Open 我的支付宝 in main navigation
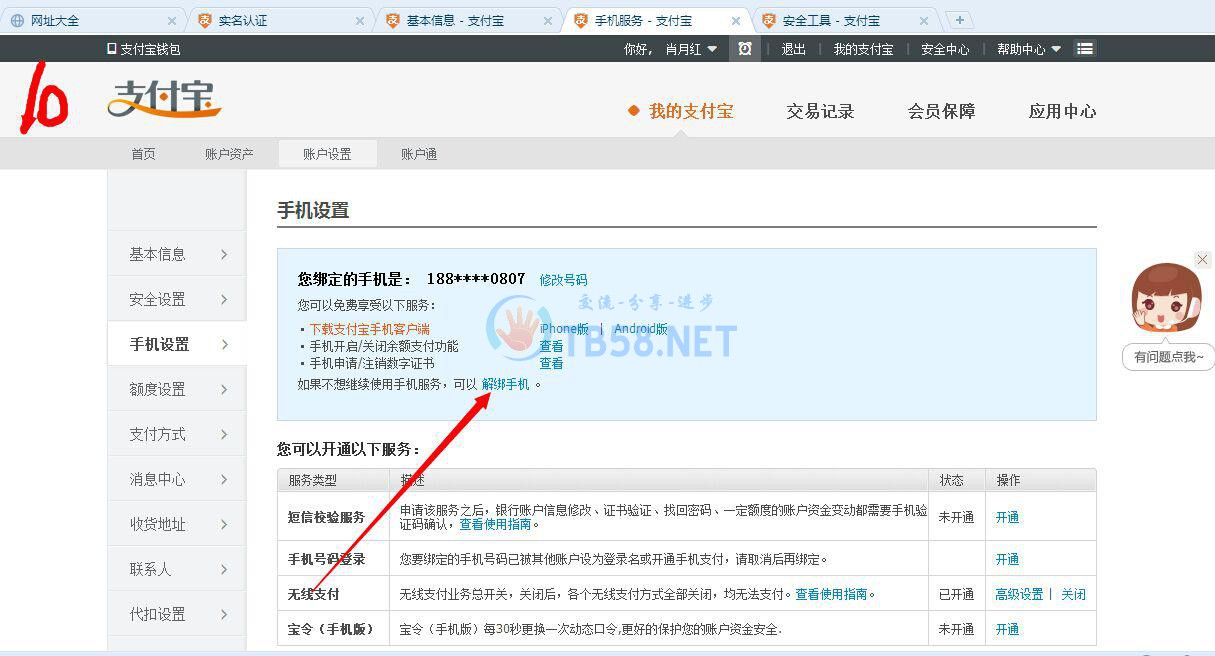This screenshot has height=656, width=1215. coord(691,111)
